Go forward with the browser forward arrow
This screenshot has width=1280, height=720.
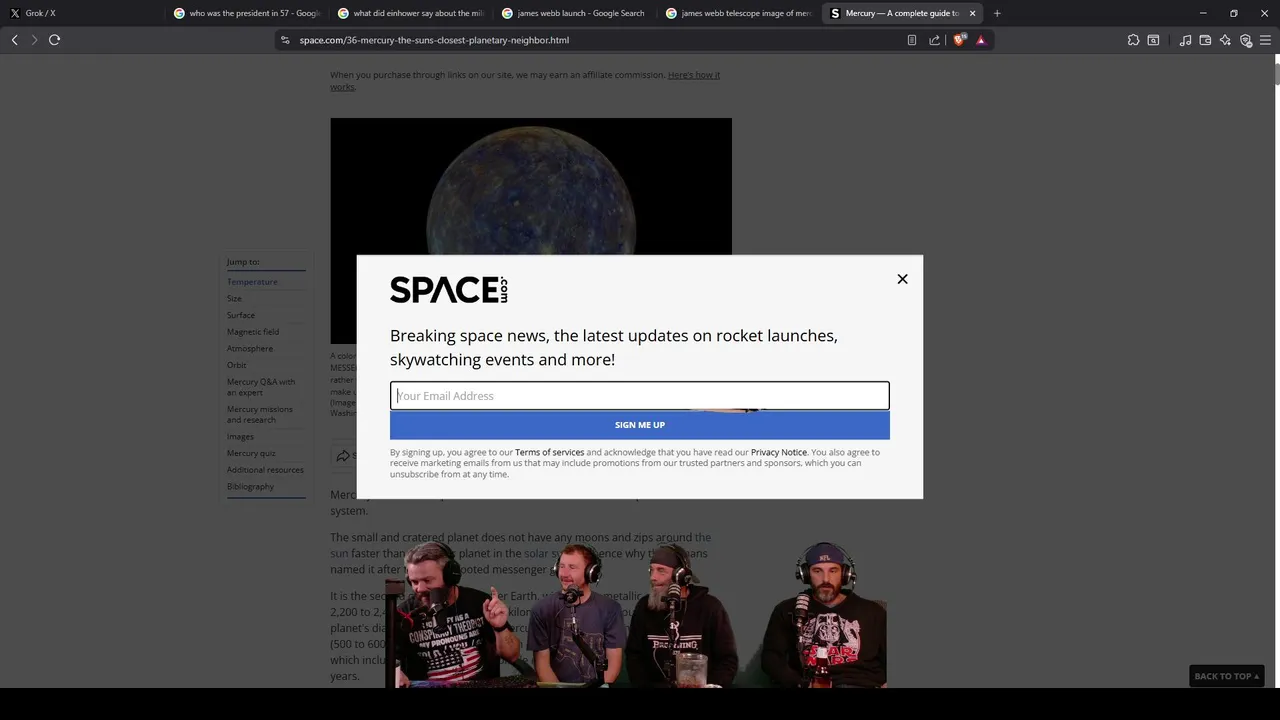coord(34,40)
